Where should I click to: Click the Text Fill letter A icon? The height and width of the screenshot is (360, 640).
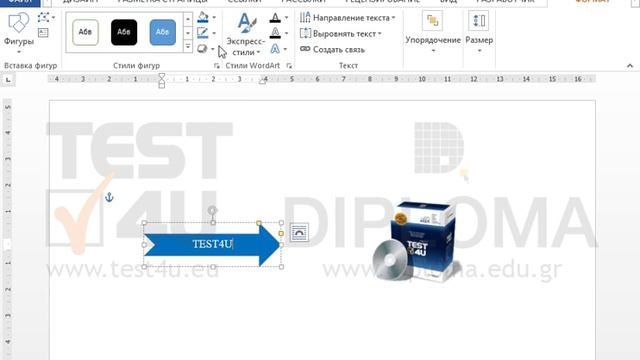coord(275,18)
